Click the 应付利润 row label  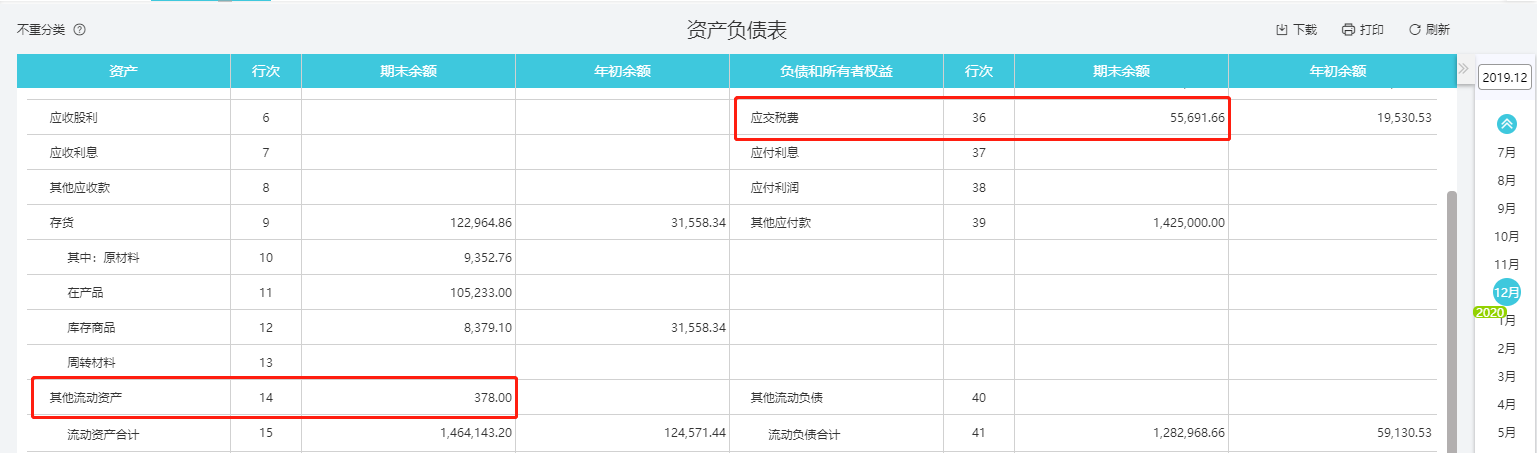(x=775, y=188)
